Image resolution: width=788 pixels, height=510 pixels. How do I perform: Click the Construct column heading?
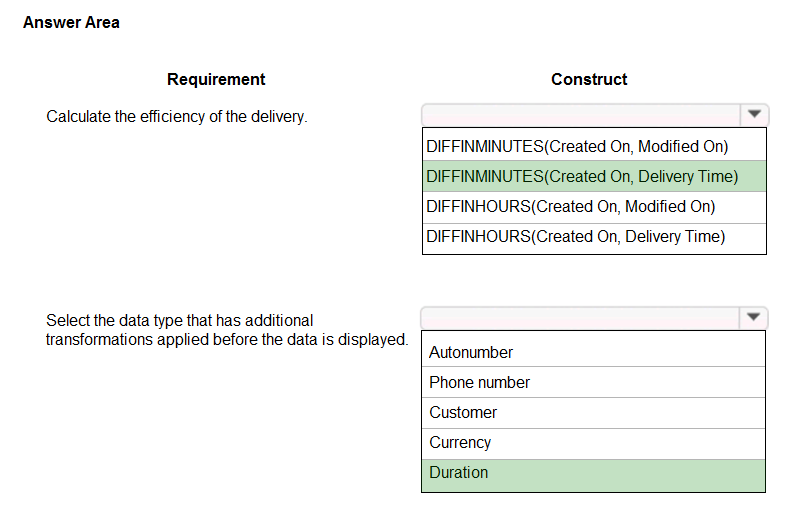(x=589, y=79)
